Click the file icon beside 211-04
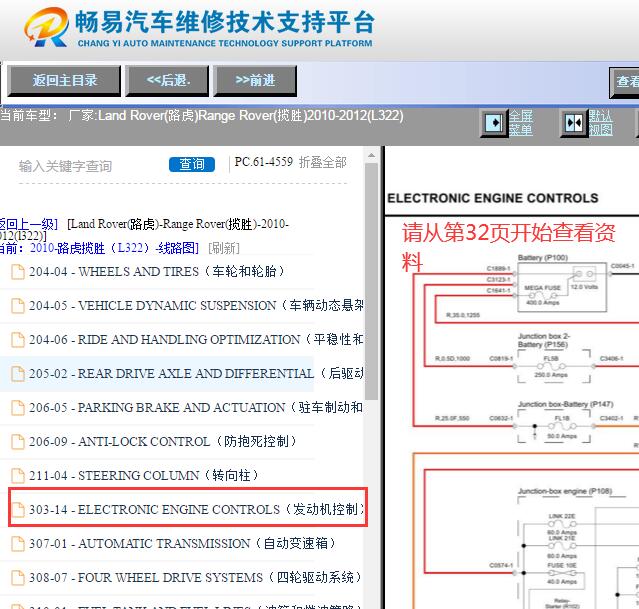Screen dimensions: 639x609 pos(18,475)
